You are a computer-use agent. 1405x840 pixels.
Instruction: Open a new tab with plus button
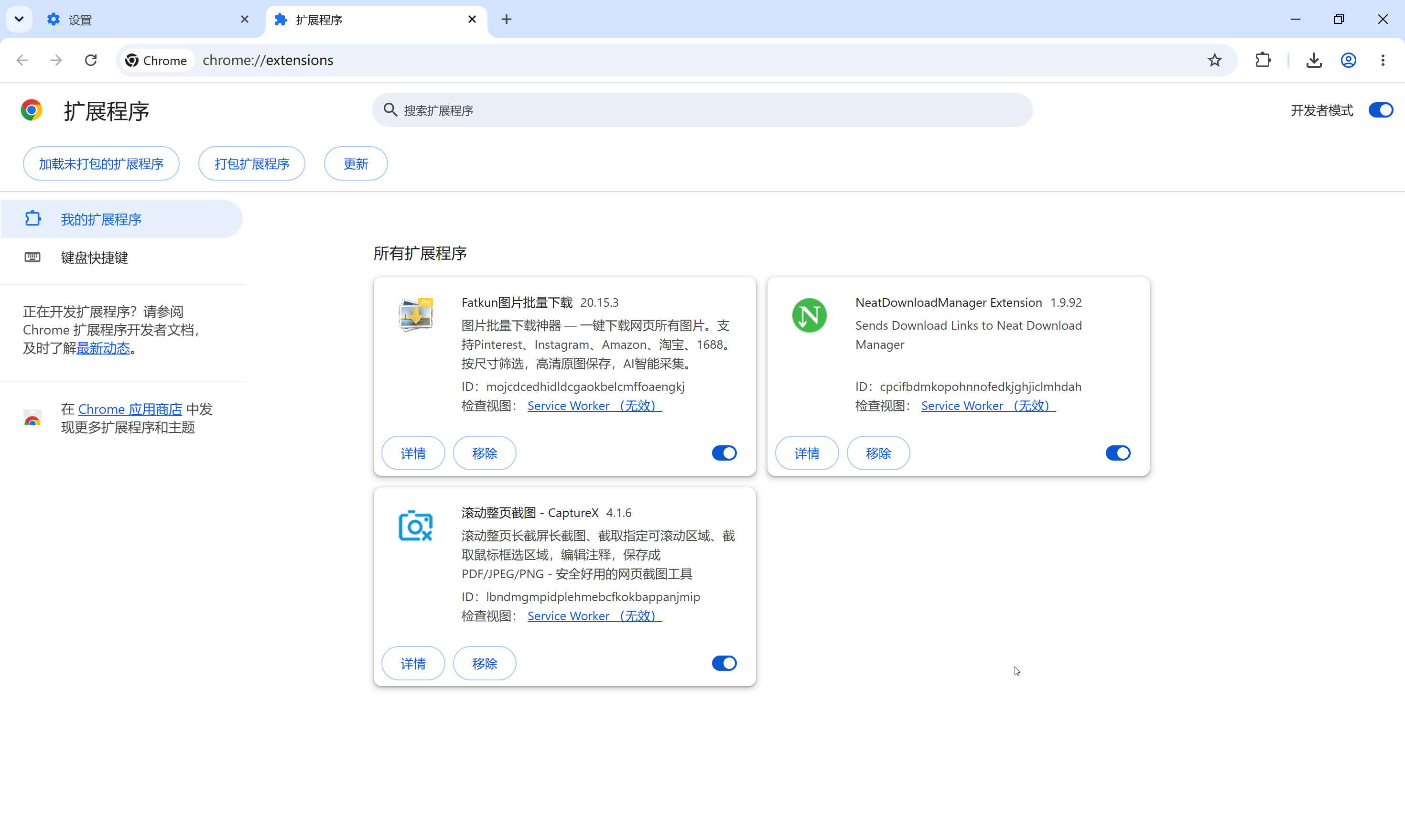[x=507, y=19]
